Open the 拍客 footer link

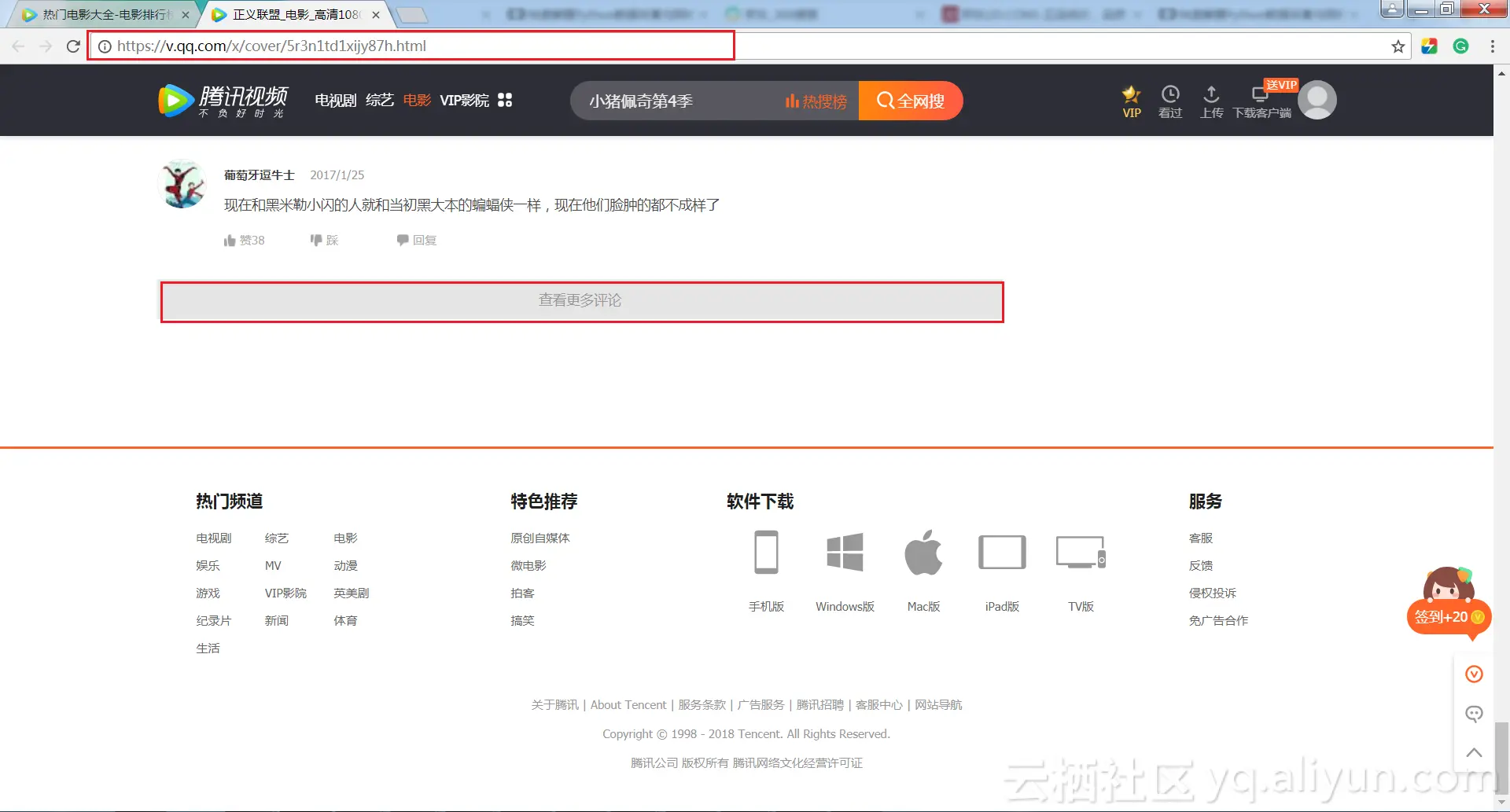522,593
